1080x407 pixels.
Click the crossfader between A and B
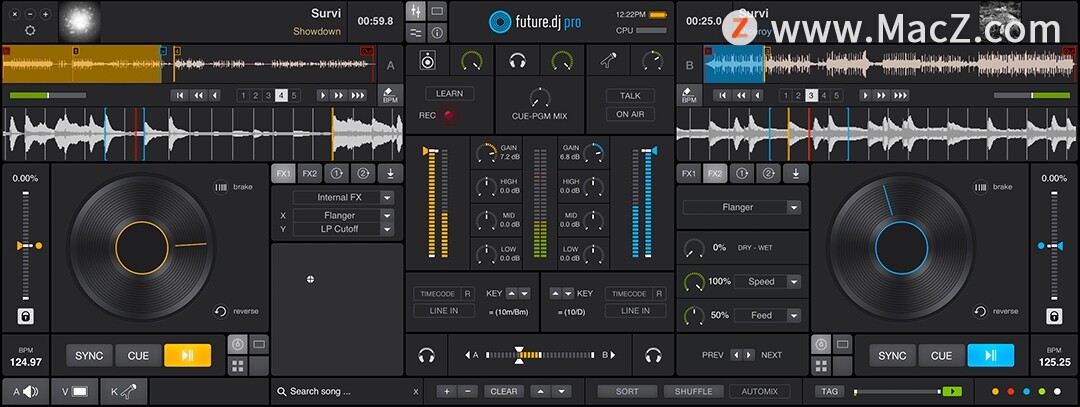click(x=539, y=355)
